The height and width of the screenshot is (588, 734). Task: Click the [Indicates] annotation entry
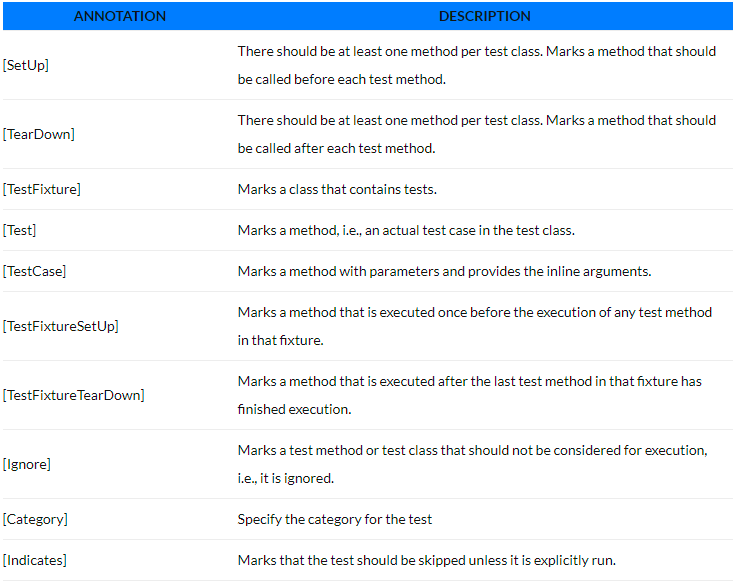tap(35, 560)
